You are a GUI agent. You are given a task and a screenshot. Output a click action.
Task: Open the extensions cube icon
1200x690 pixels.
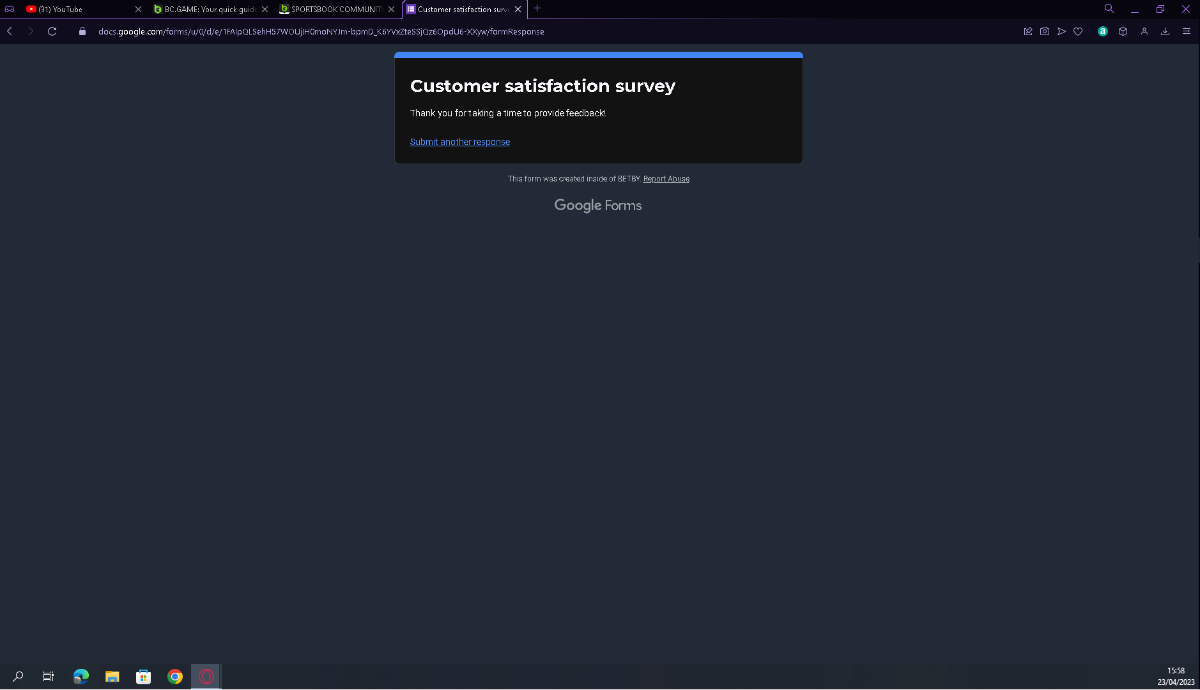pos(1123,31)
